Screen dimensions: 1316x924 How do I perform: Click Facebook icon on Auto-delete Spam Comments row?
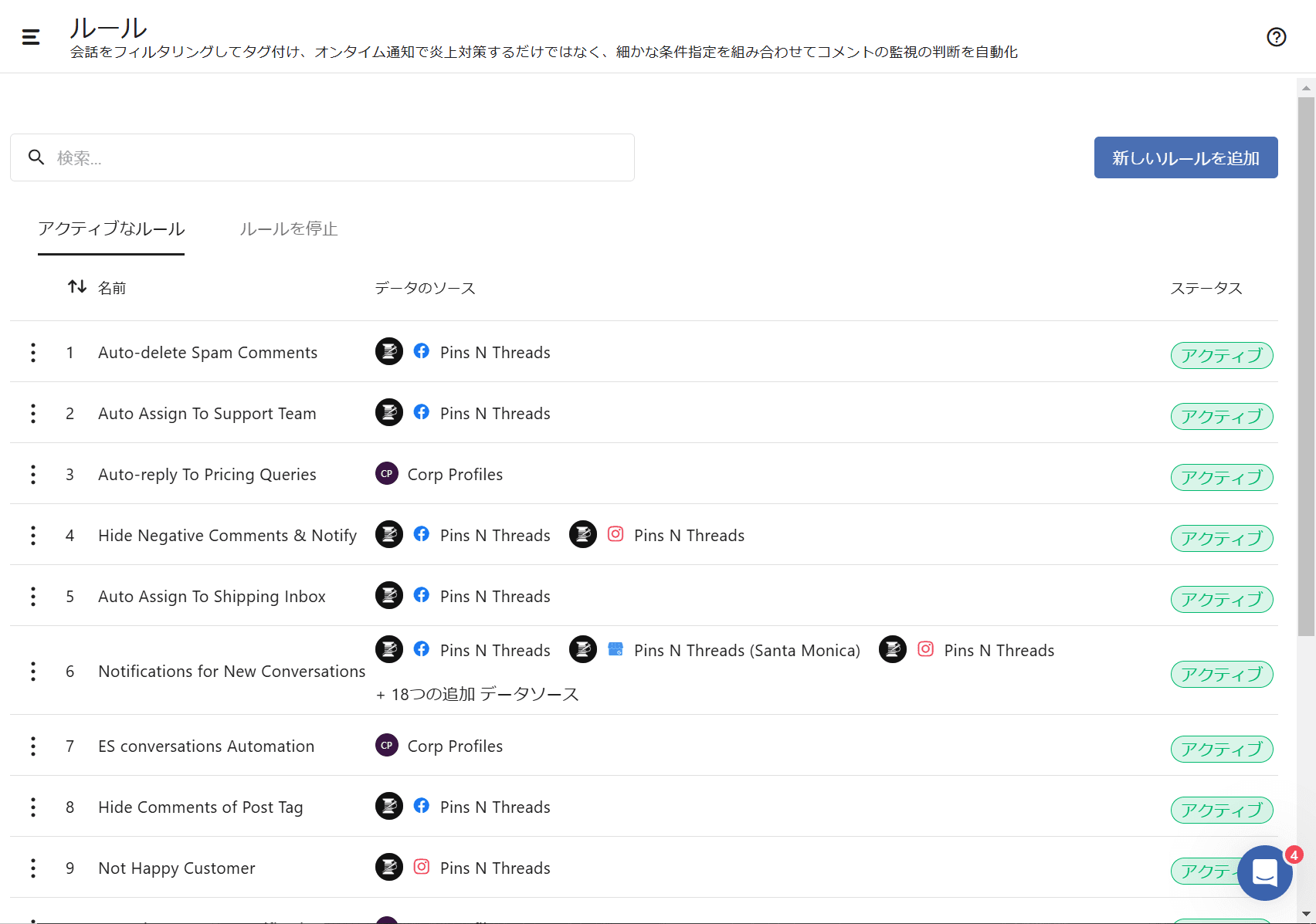(422, 351)
